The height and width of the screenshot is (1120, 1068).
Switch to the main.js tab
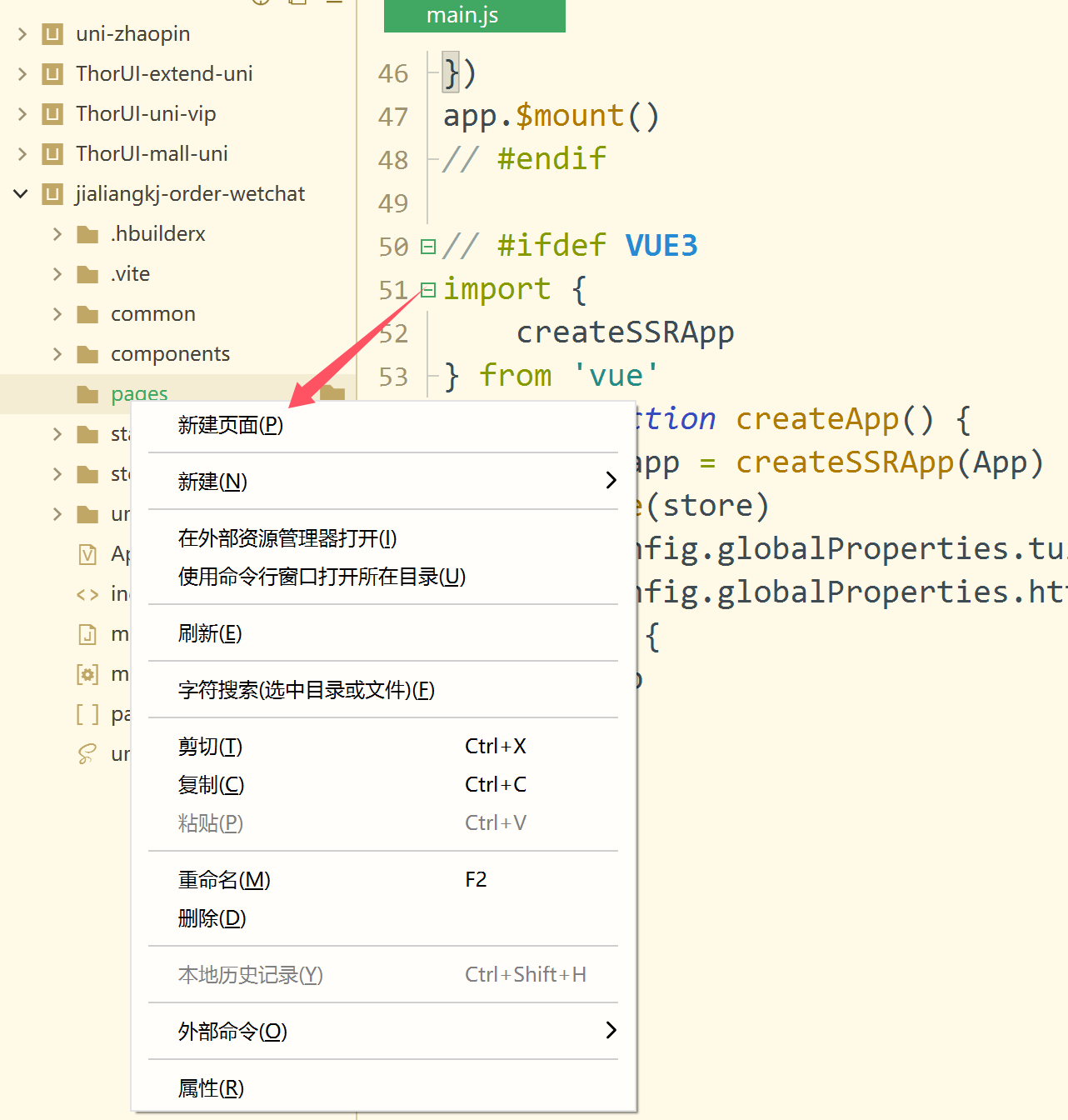pos(475,16)
